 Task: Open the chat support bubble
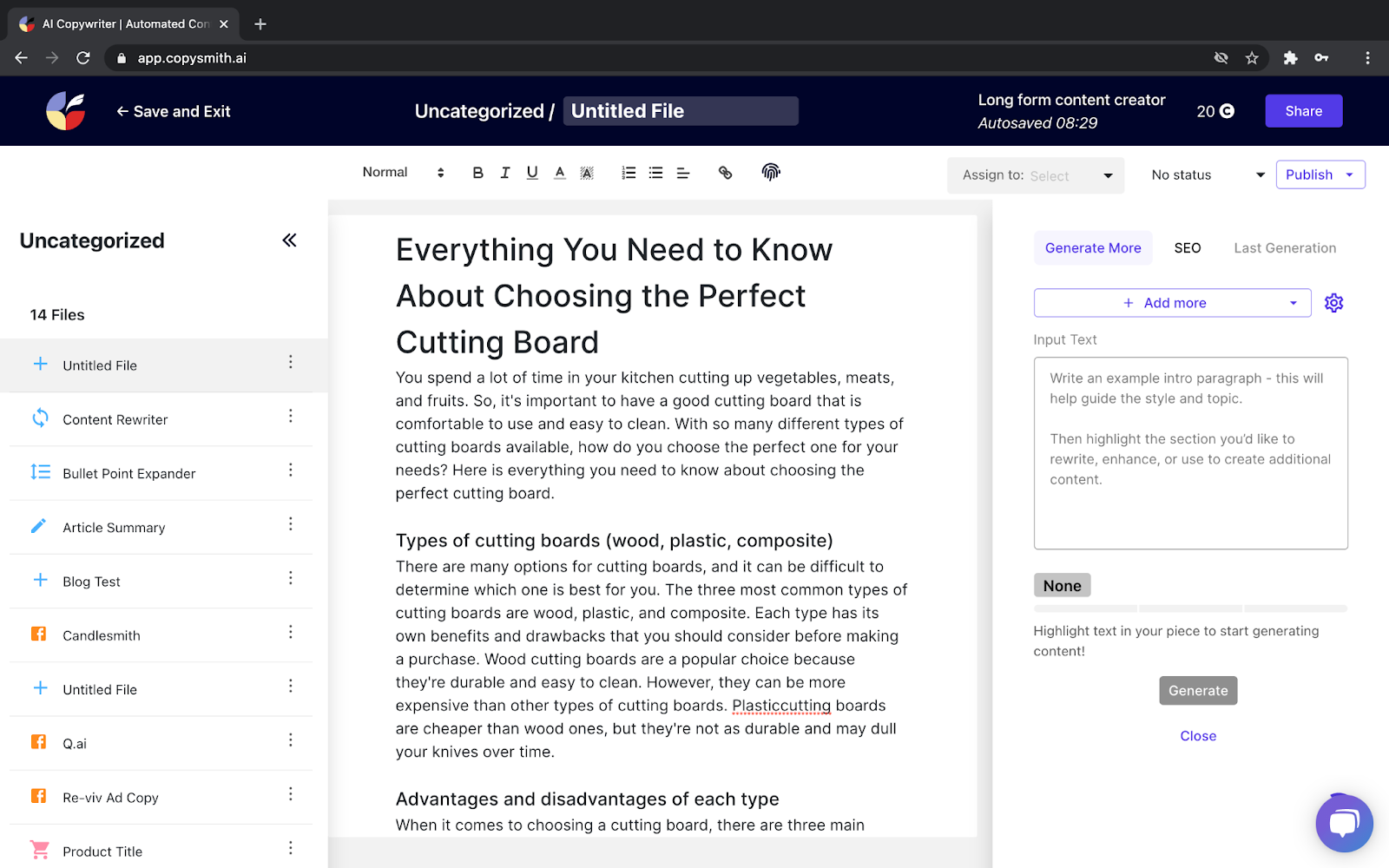[x=1344, y=823]
